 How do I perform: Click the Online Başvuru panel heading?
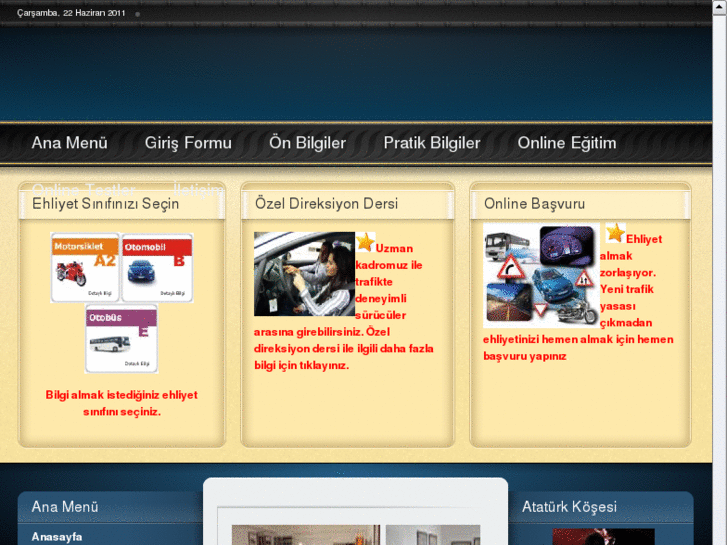click(x=534, y=204)
